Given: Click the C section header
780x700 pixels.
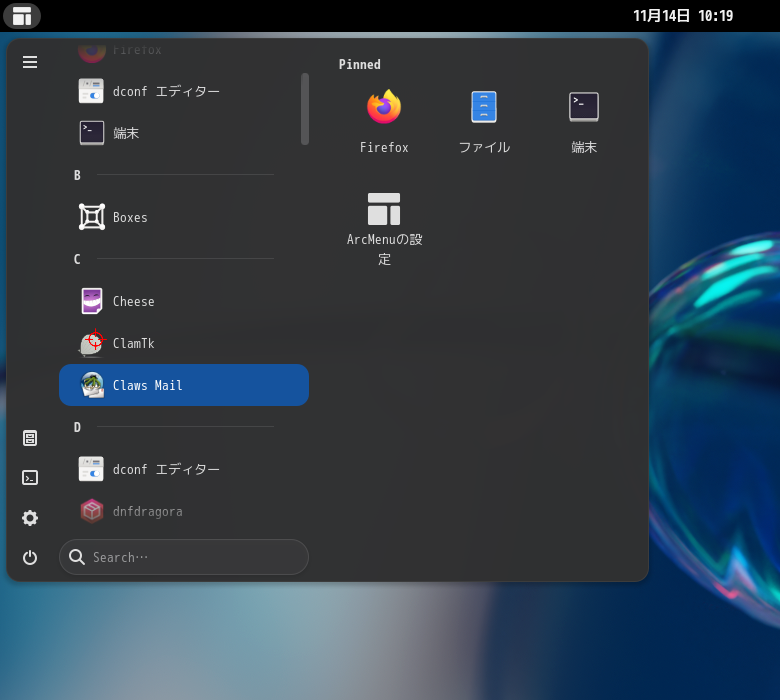Looking at the screenshot, I should point(77,259).
